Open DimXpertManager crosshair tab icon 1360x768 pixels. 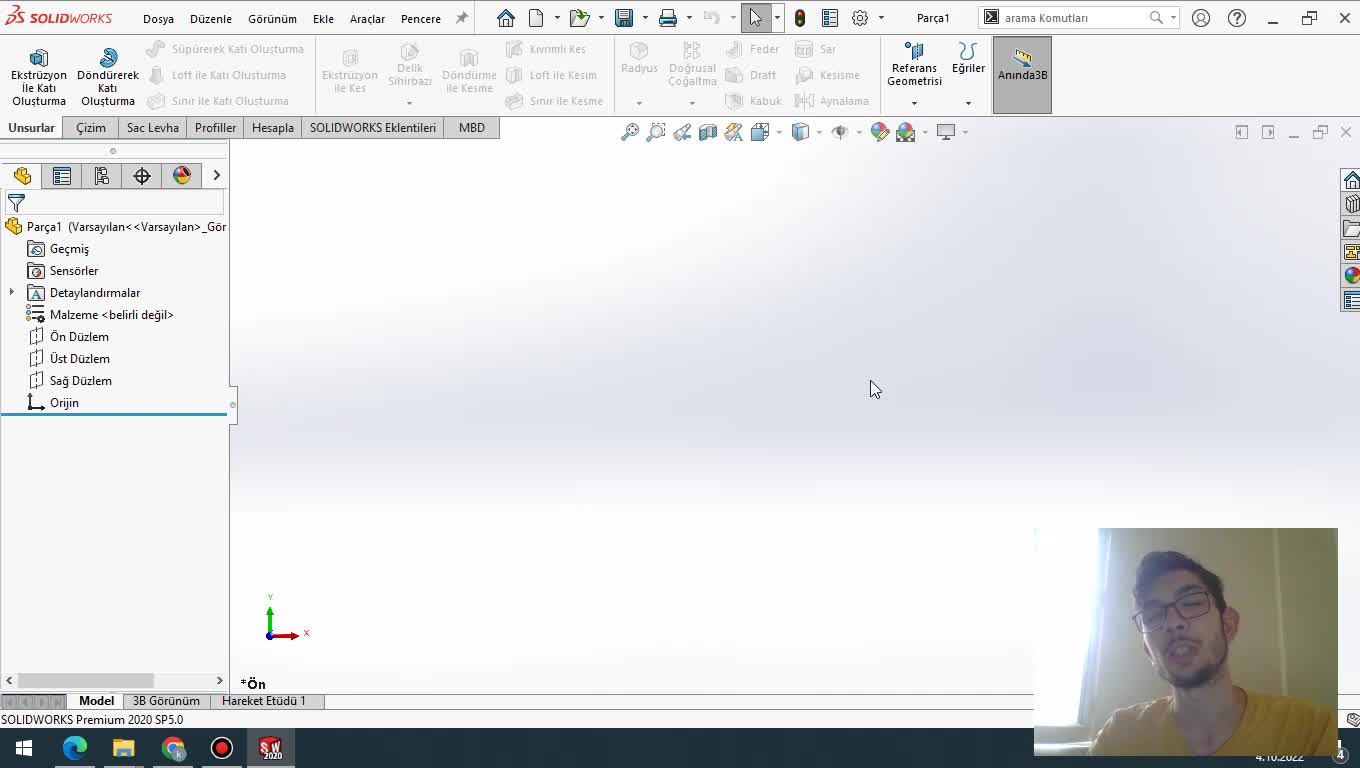[x=142, y=176]
